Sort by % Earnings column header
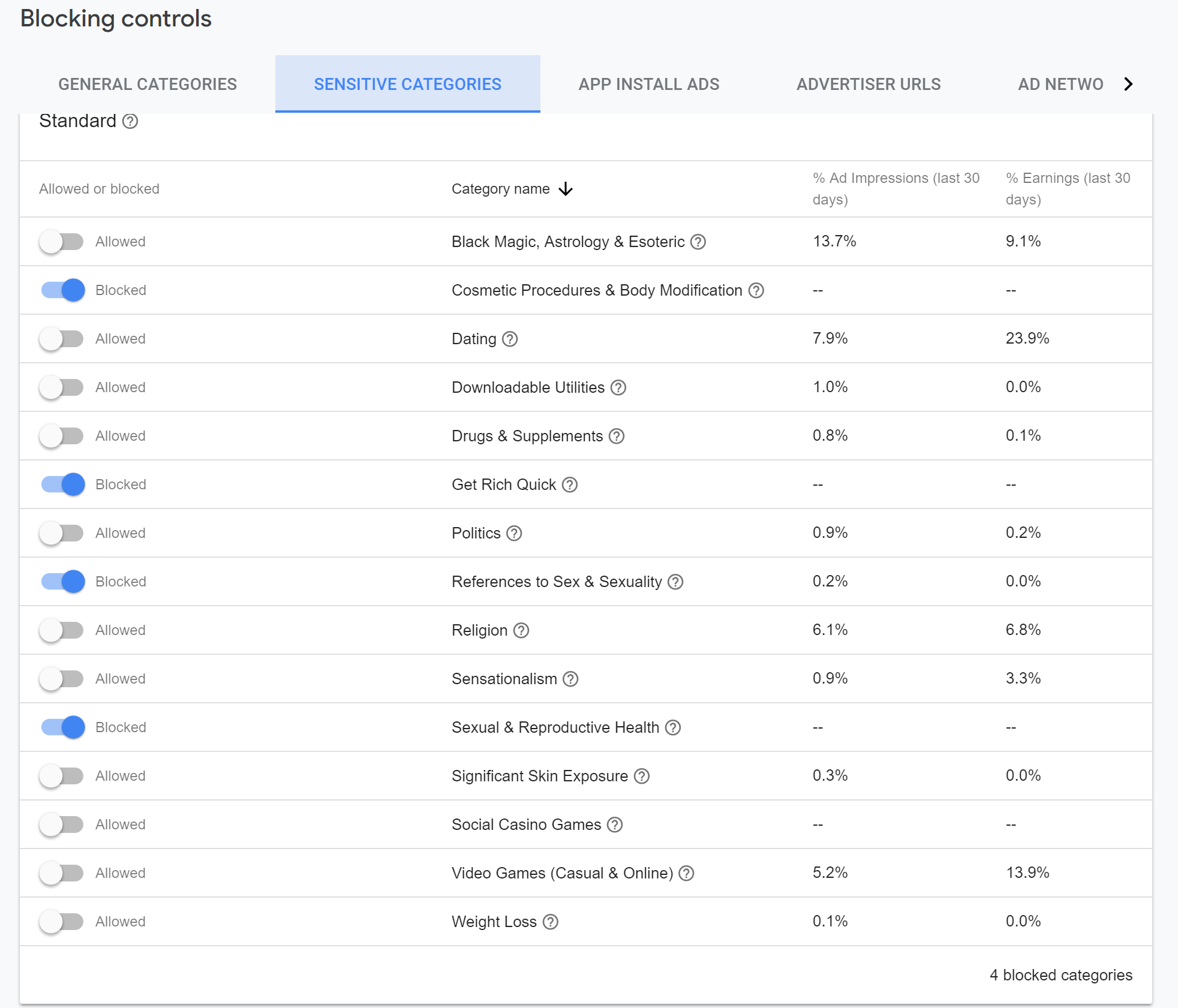This screenshot has width=1178, height=1008. [1068, 189]
